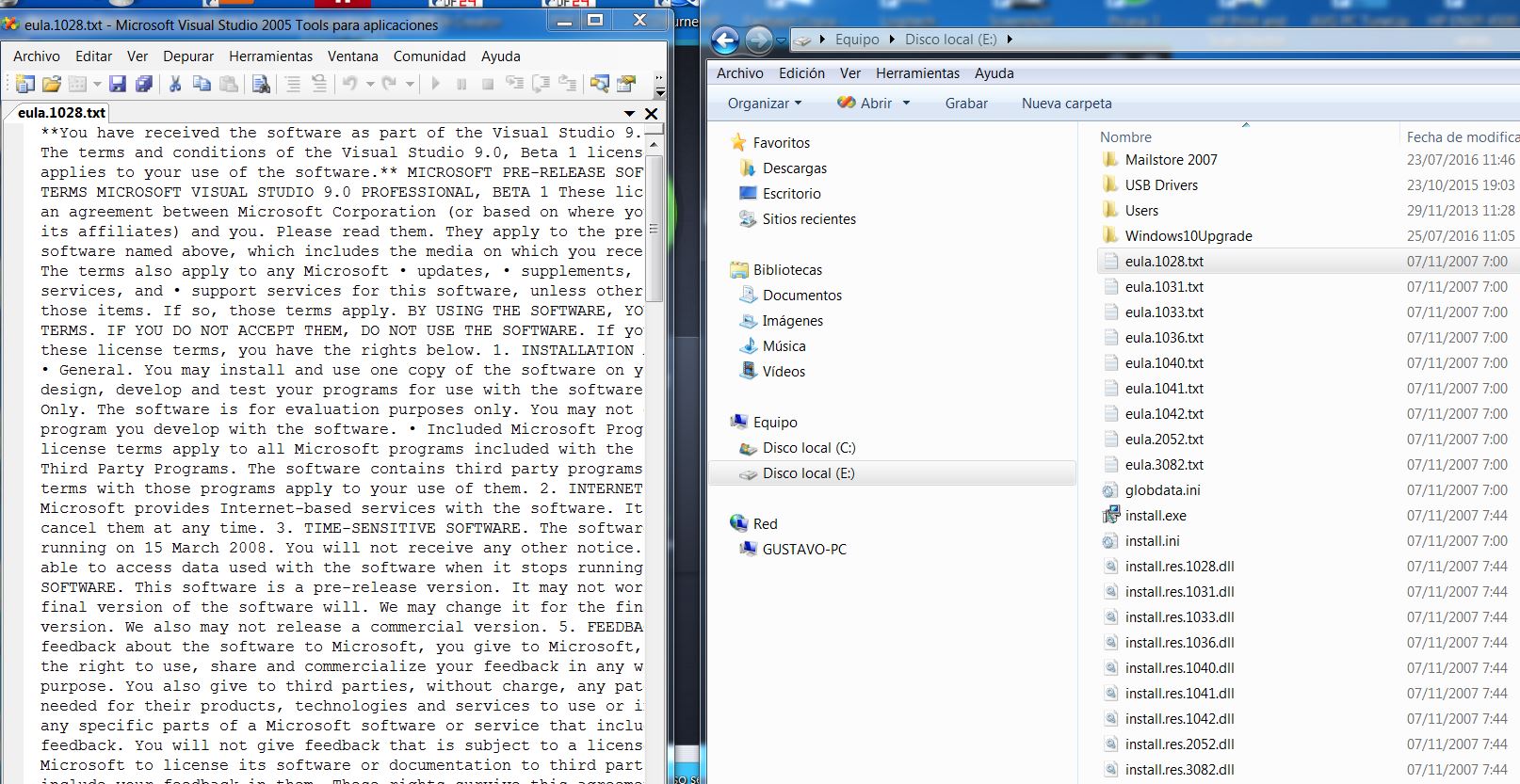The width and height of the screenshot is (1520, 784).
Task: Open the Organizar dropdown button
Action: point(765,104)
